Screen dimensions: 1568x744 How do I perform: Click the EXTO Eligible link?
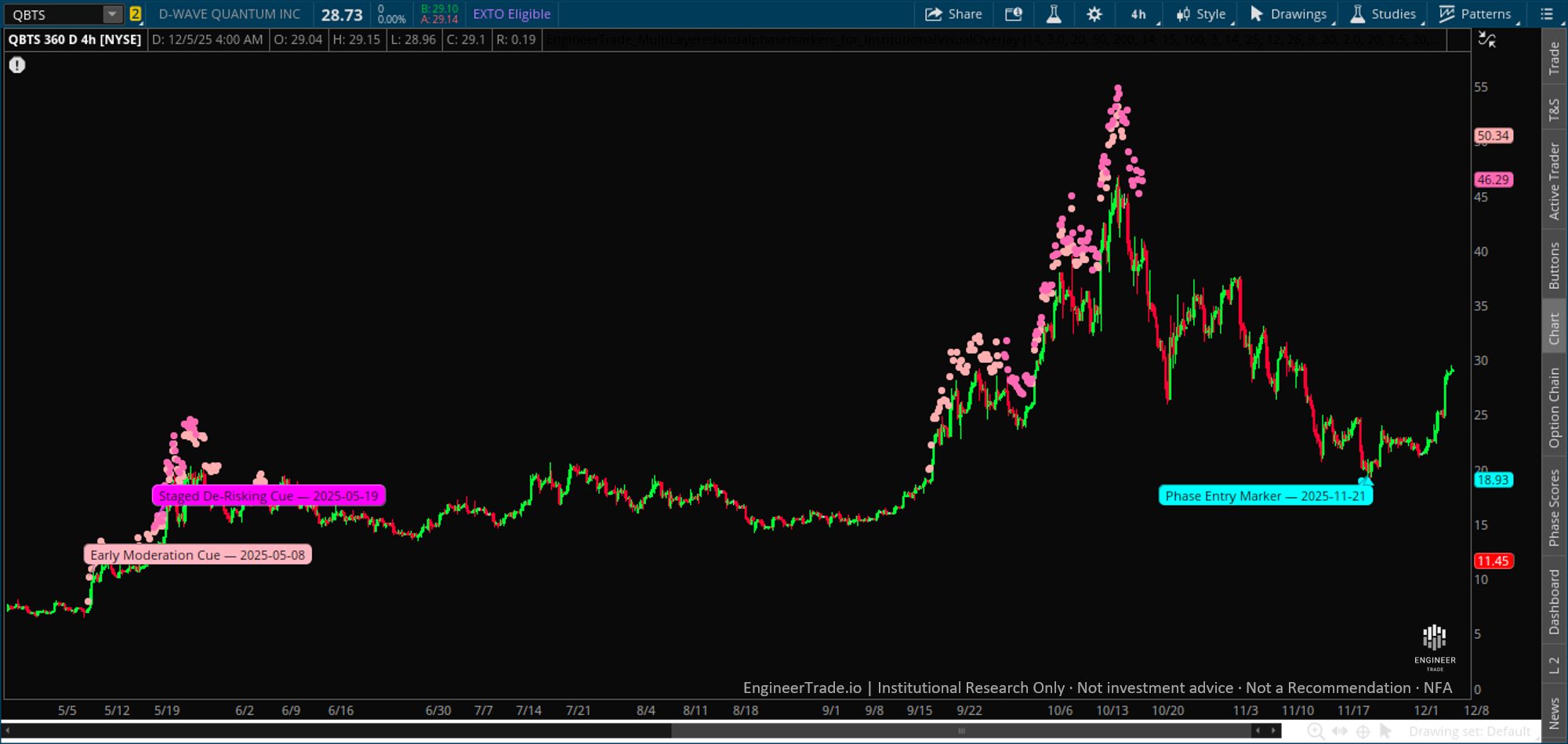click(x=510, y=13)
